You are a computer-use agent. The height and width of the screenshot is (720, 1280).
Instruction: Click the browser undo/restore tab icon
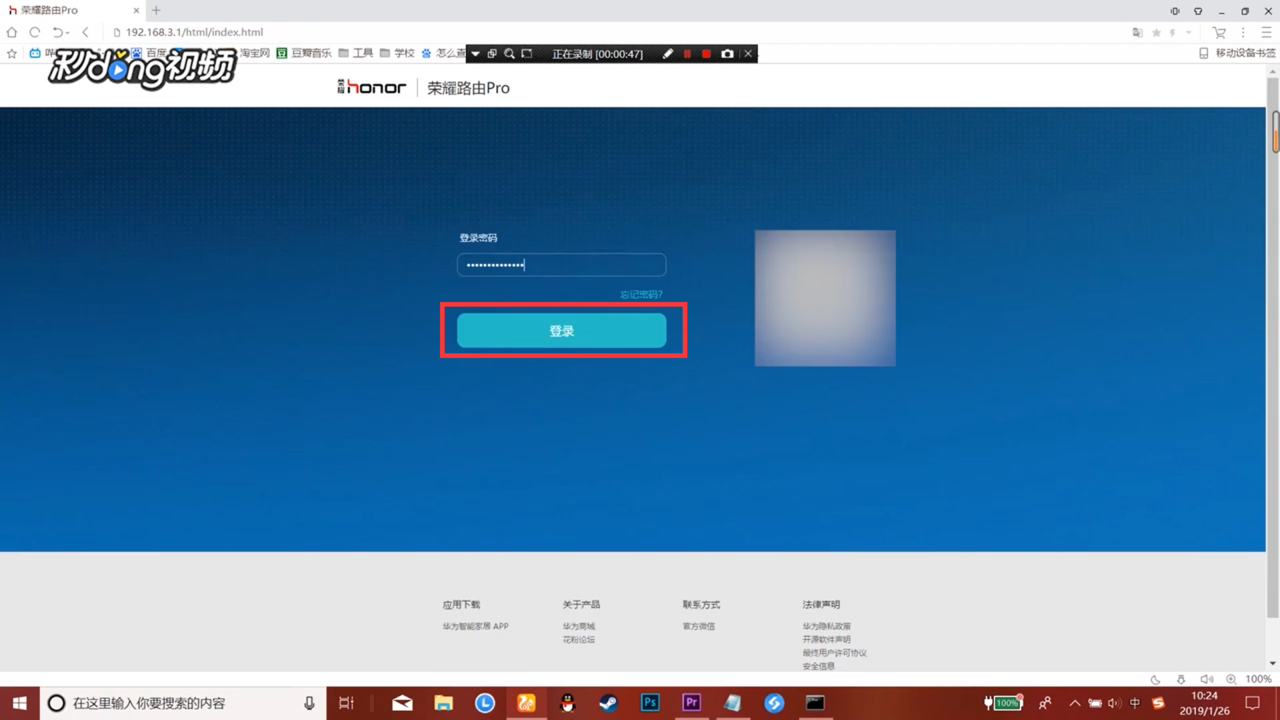(60, 32)
